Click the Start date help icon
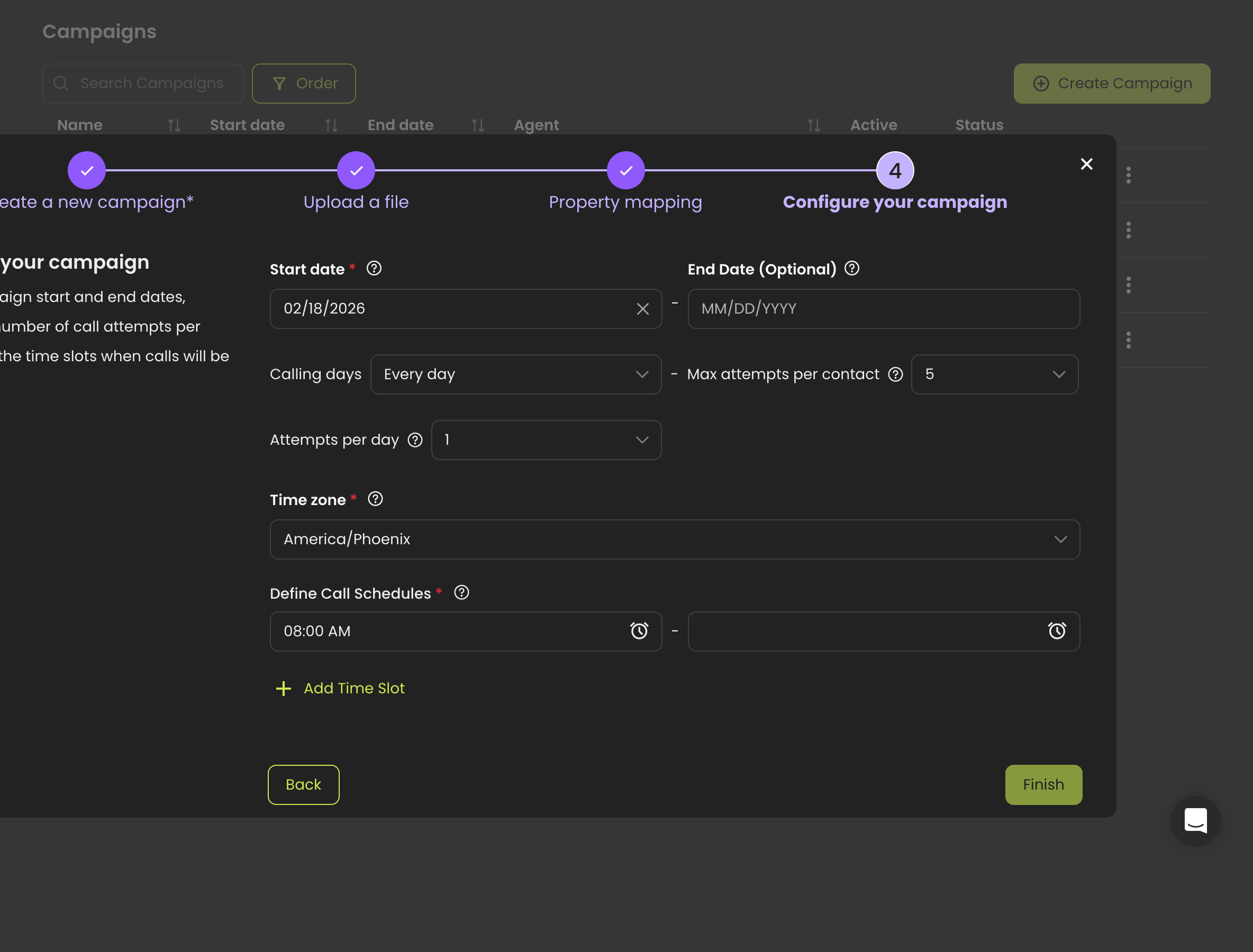The image size is (1253, 952). 374,268
